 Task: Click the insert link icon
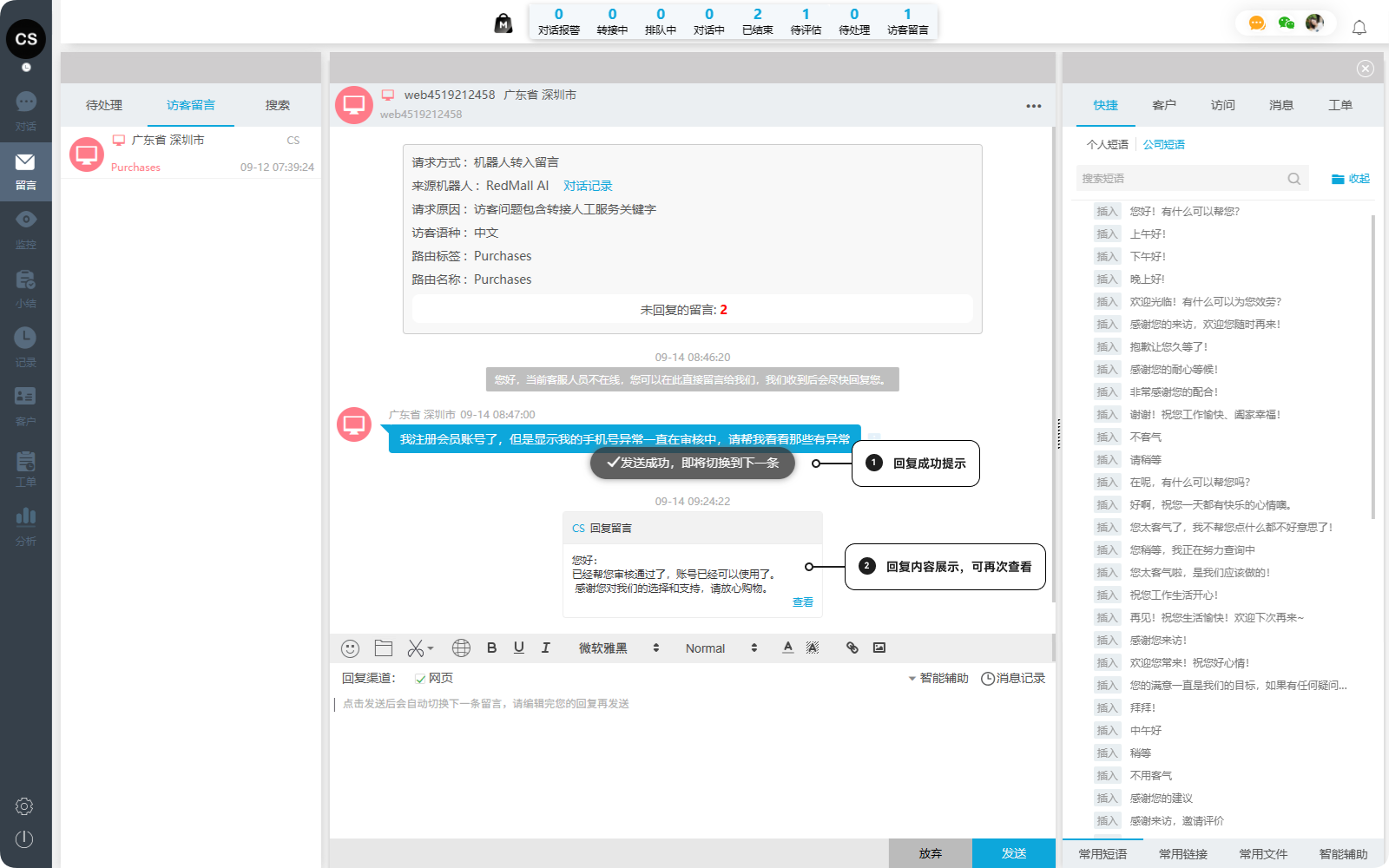[852, 648]
